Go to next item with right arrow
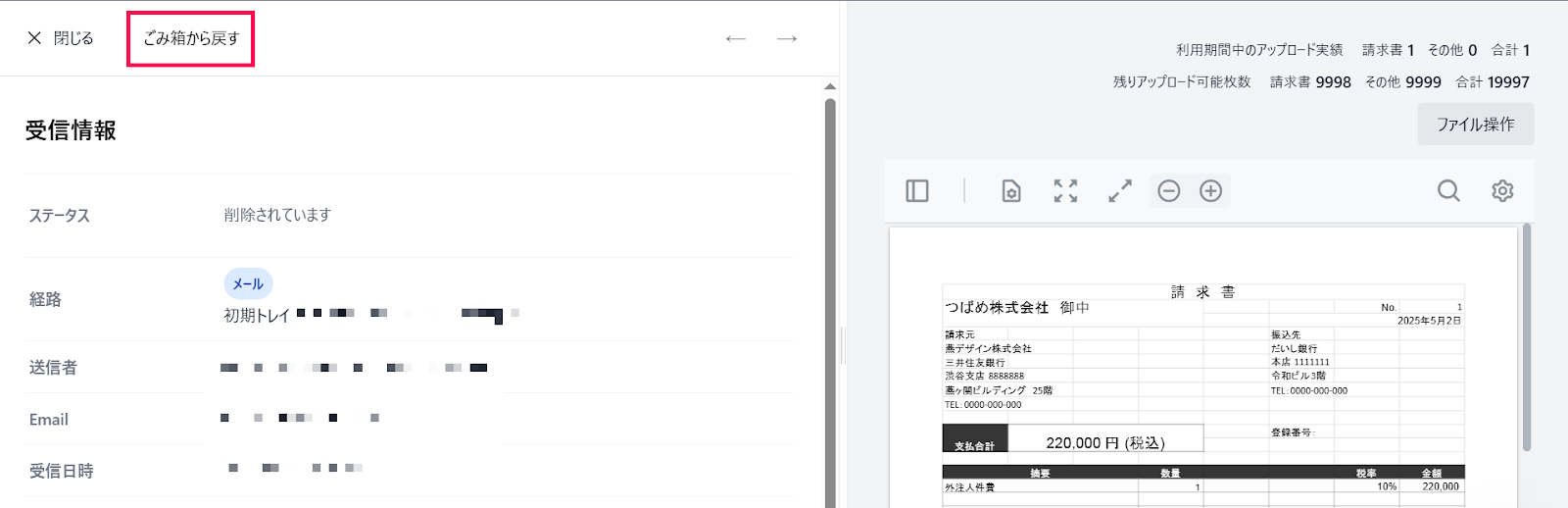 (787, 38)
